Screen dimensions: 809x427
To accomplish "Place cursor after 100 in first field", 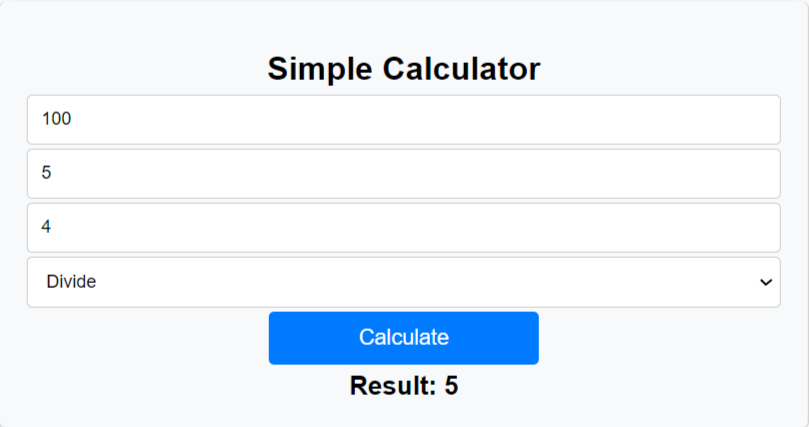I will point(73,120).
